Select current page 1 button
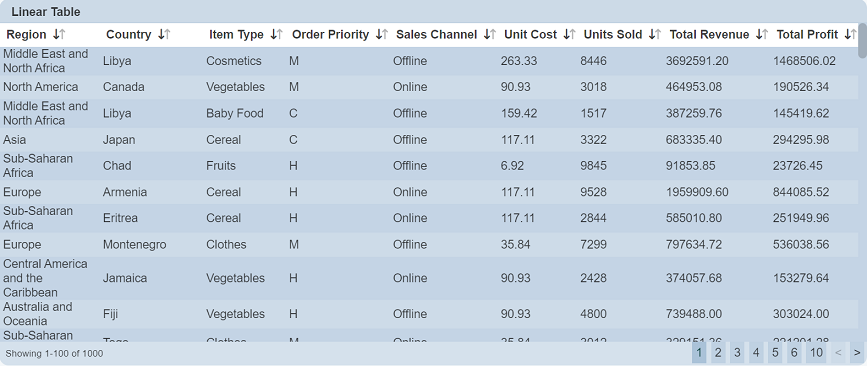Screen dimensions: 867x366 click(699, 353)
